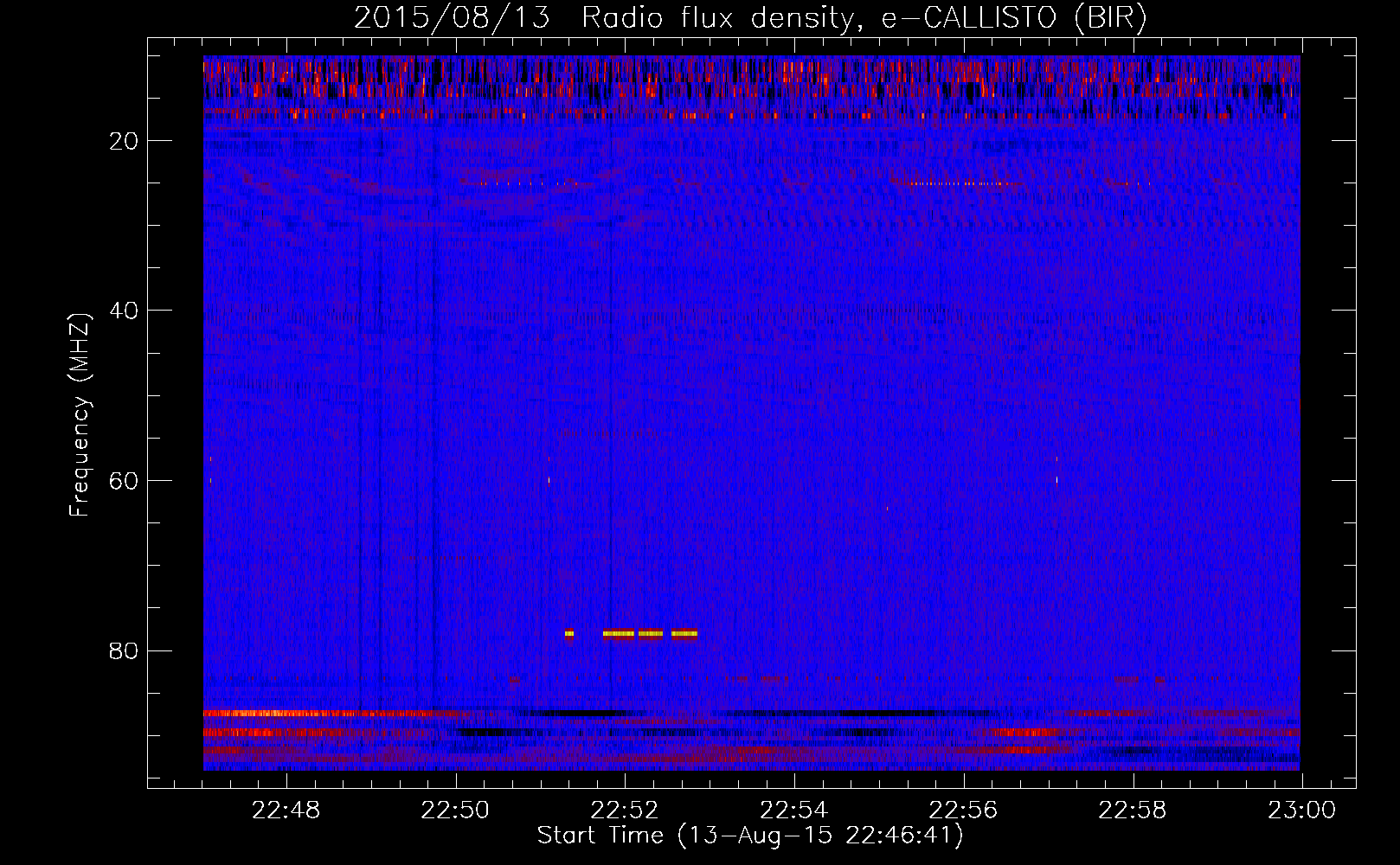1400x865 pixels.
Task: Click the time tick label '22:52'
Action: (x=625, y=811)
